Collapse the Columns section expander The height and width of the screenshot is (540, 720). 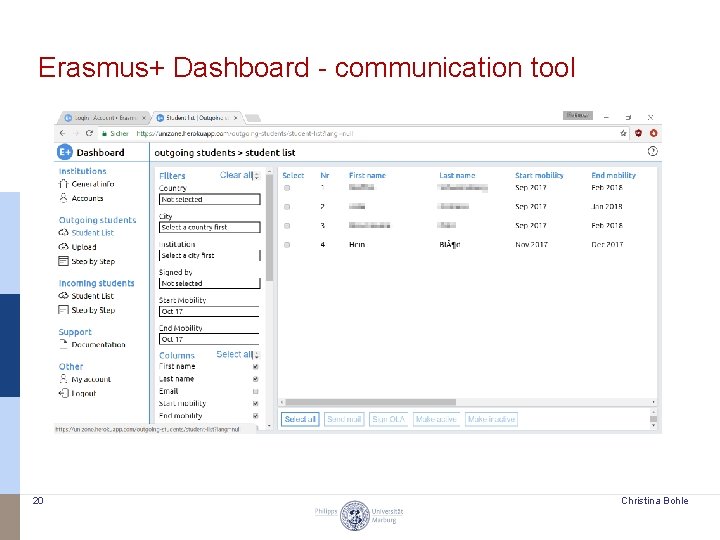point(257,354)
